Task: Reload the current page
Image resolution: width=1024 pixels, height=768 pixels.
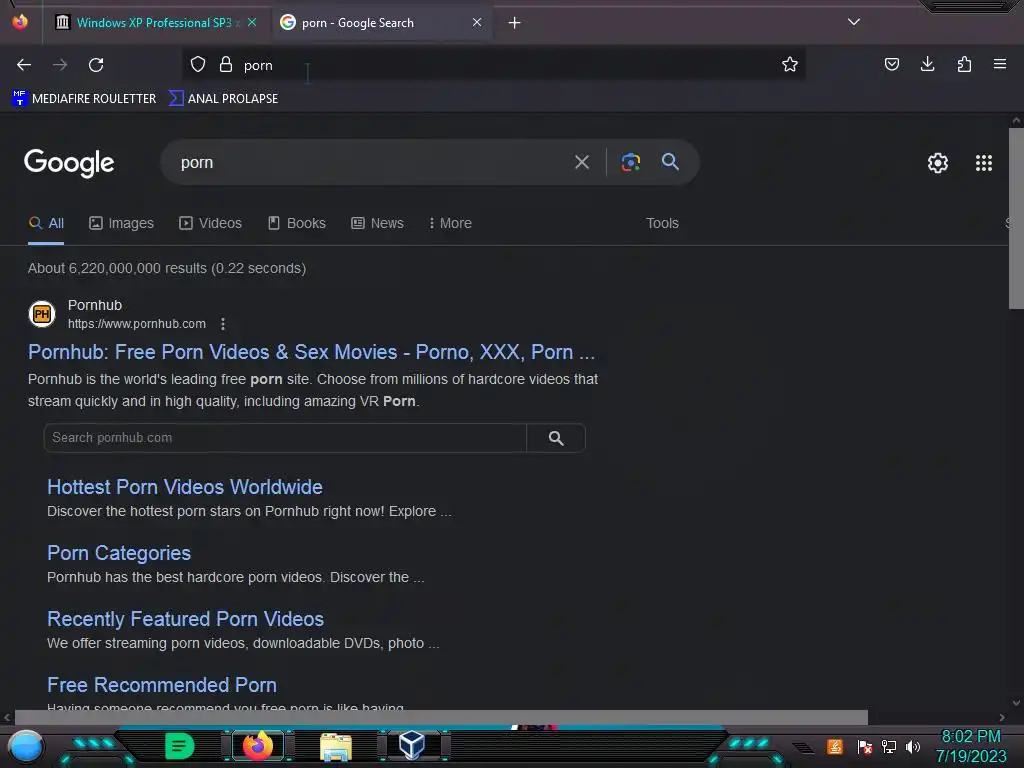Action: tap(96, 65)
